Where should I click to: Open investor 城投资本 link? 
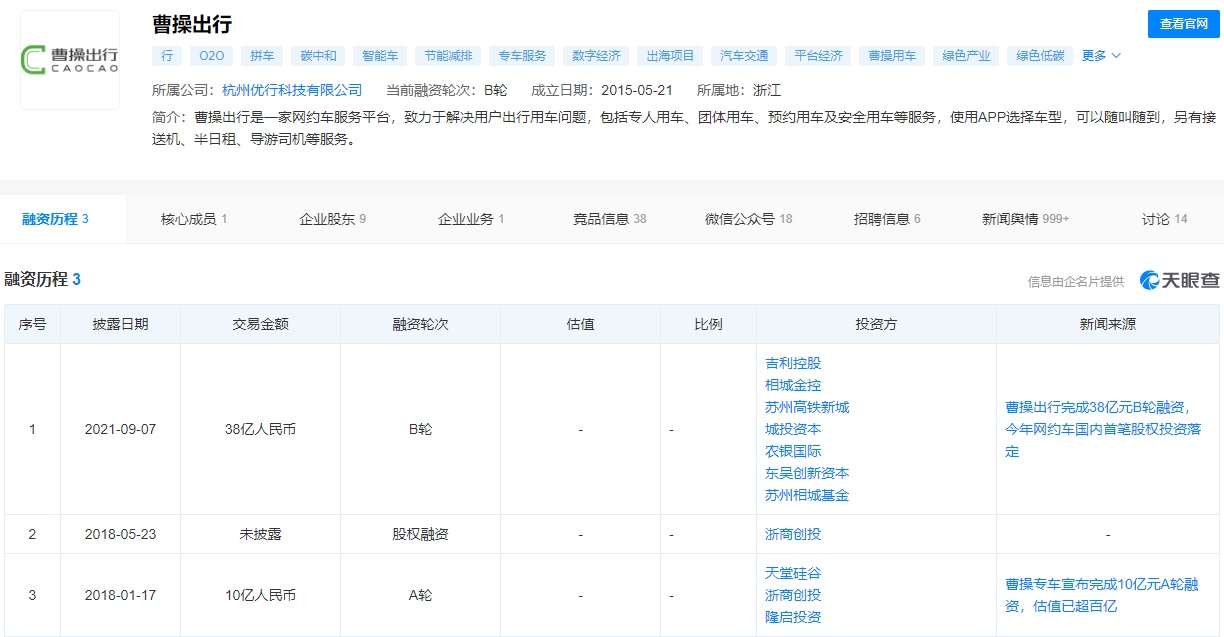pos(793,429)
